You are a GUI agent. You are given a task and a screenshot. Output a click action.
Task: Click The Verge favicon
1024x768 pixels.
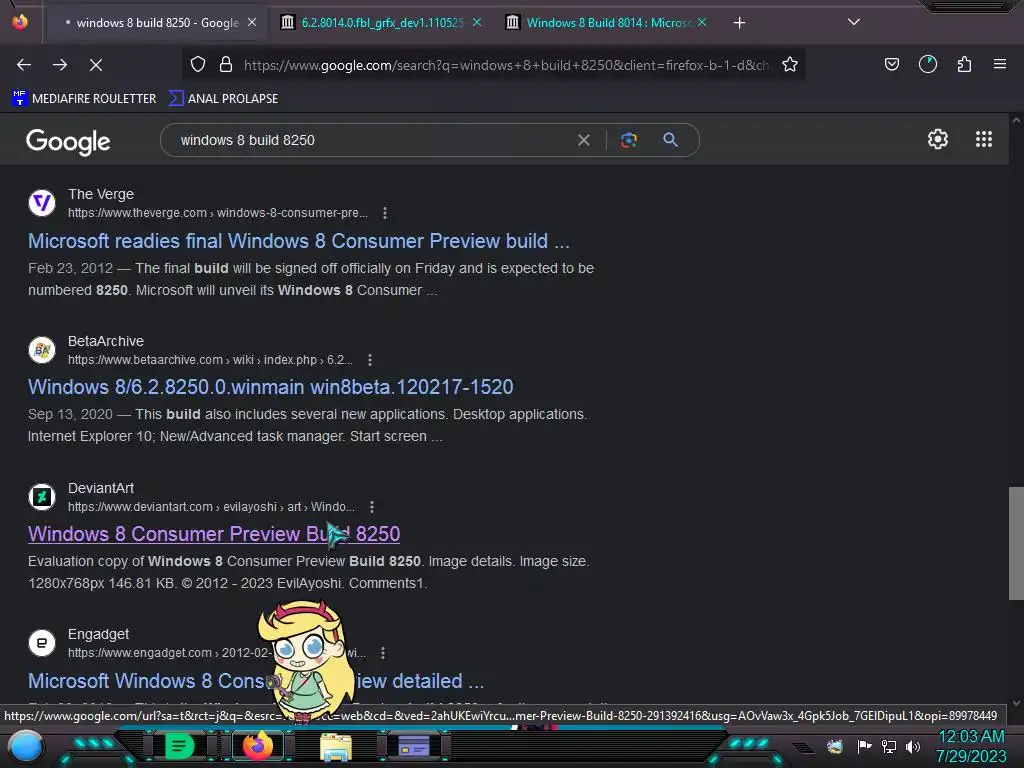click(42, 202)
